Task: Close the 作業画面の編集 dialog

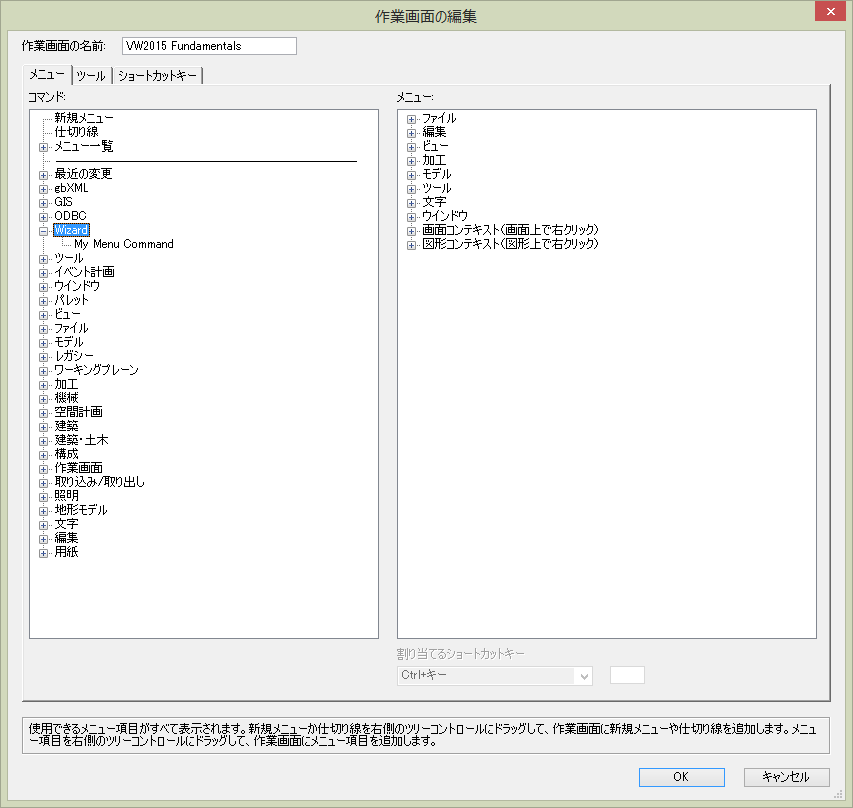Action: (831, 11)
